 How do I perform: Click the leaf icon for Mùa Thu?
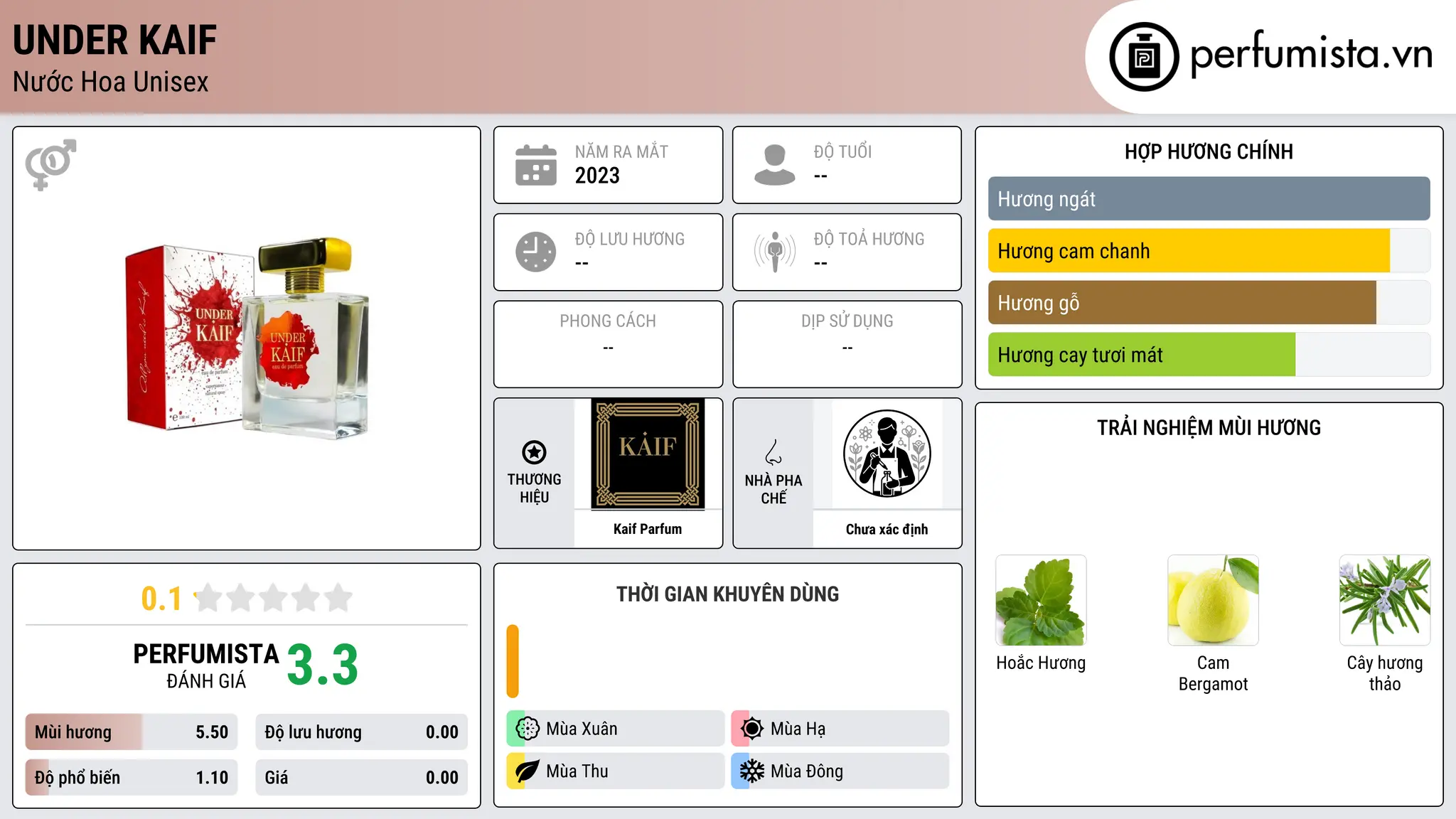[528, 771]
